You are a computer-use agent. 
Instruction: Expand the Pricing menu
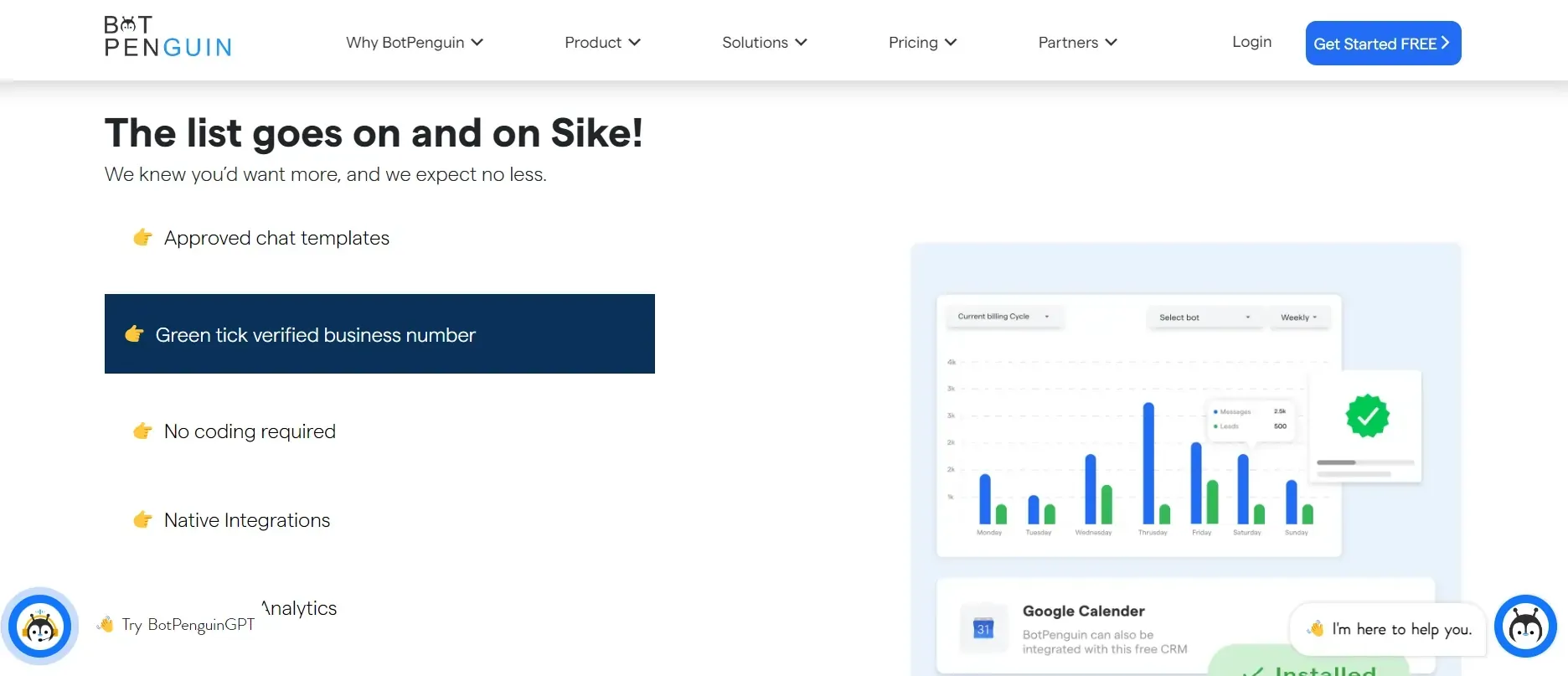(922, 43)
